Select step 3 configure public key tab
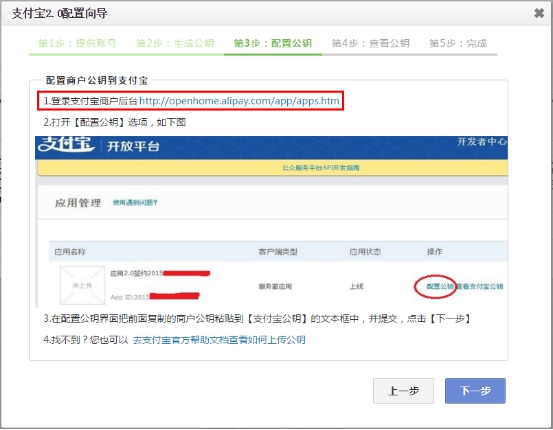This screenshot has width=553, height=430. point(273,43)
